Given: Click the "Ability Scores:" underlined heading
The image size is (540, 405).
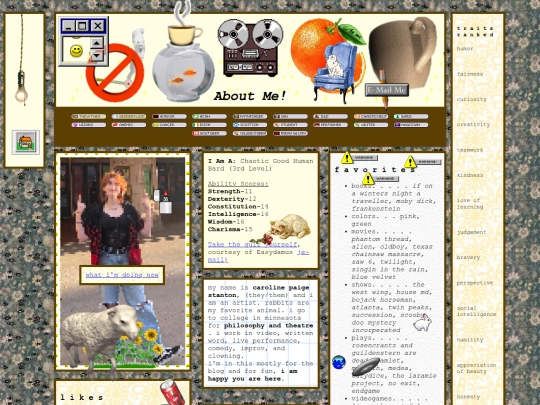Looking at the screenshot, I should click(238, 184).
